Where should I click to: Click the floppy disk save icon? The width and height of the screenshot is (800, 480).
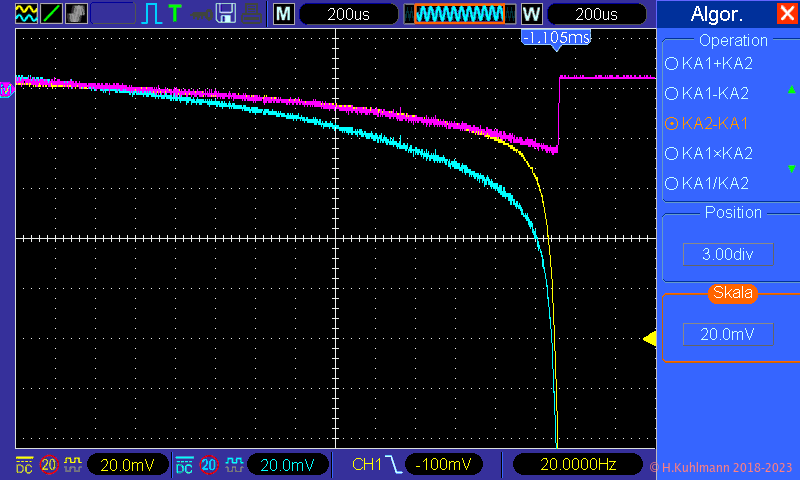click(226, 14)
